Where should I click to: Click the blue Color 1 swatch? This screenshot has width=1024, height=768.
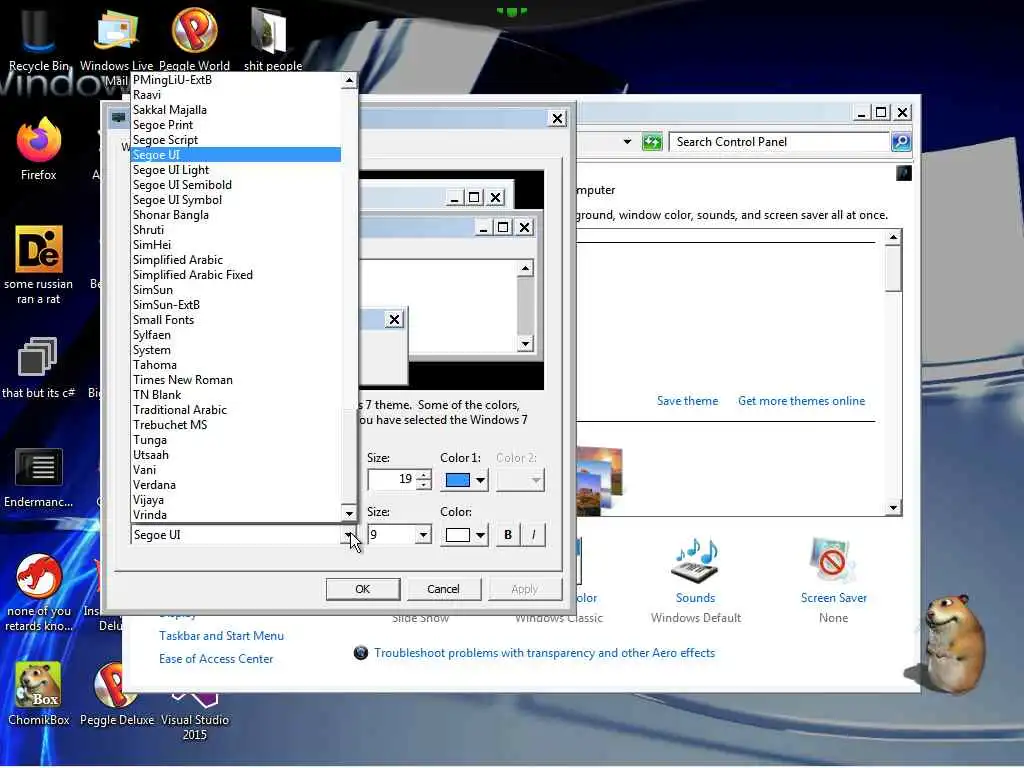click(x=457, y=481)
